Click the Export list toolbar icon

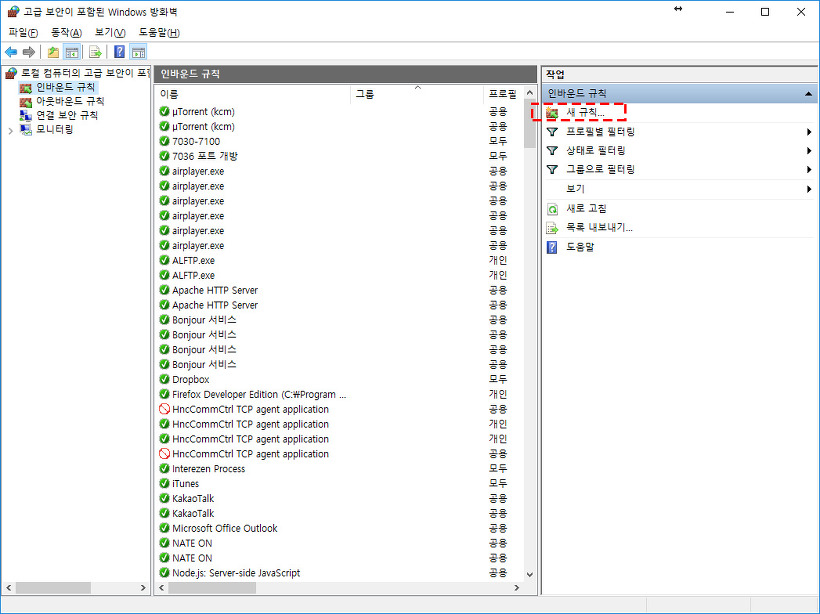(x=95, y=52)
